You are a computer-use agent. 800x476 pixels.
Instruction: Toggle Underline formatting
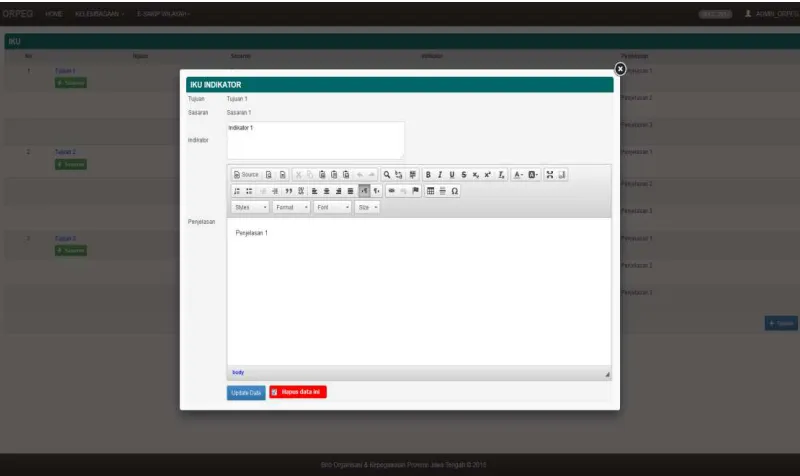tap(452, 174)
